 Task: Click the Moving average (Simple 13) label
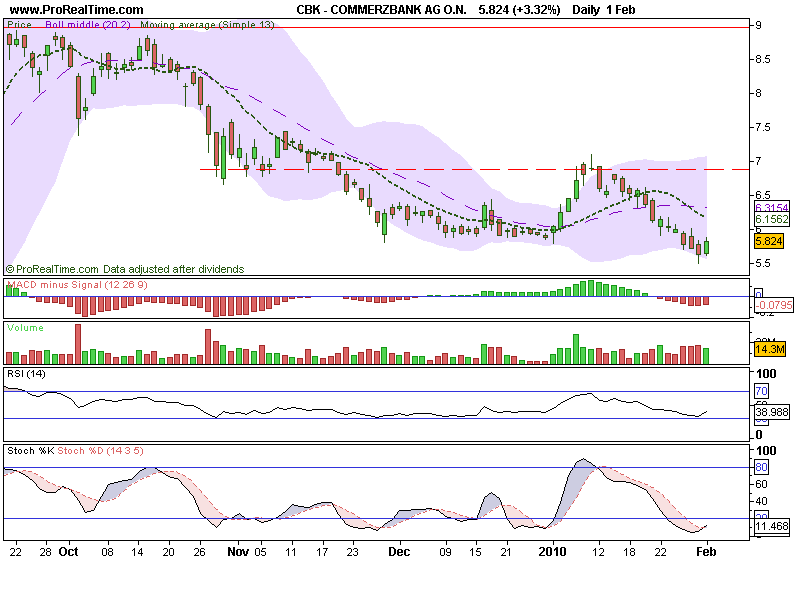tap(207, 24)
